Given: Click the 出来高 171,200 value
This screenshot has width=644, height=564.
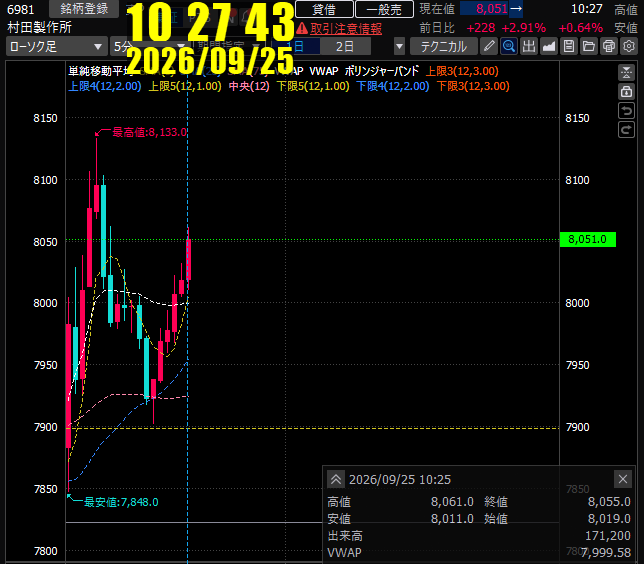Looking at the screenshot, I should pos(608,536).
